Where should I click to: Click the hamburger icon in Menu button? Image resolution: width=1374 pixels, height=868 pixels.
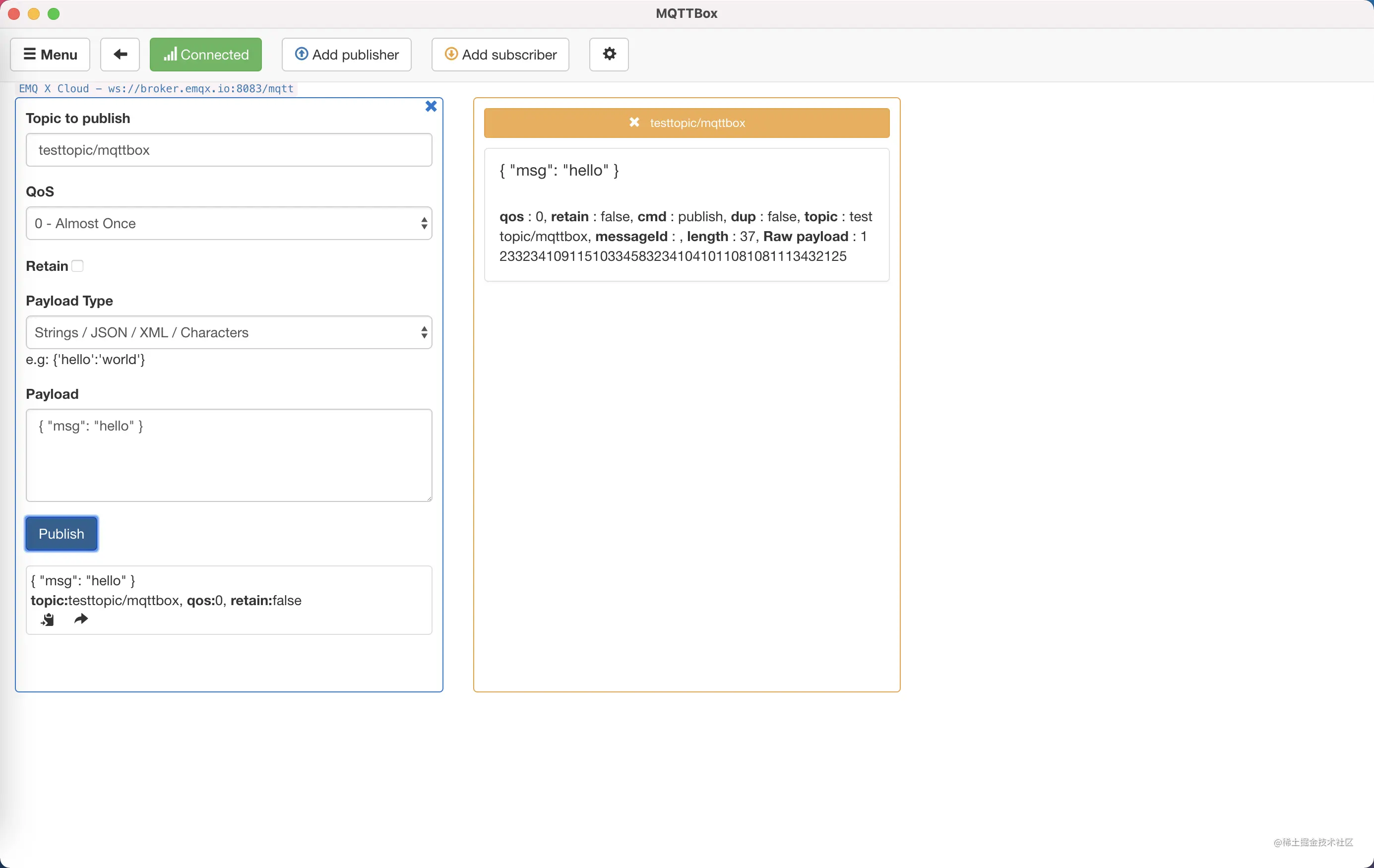(x=29, y=54)
